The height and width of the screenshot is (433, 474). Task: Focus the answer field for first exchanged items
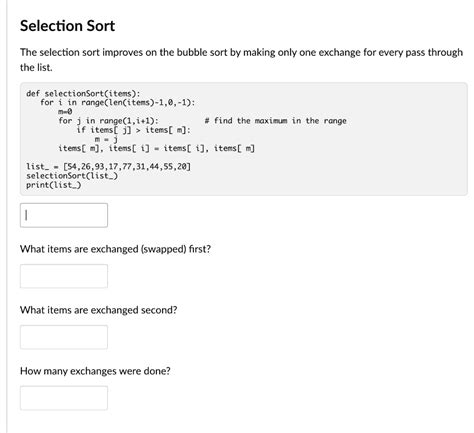[64, 276]
